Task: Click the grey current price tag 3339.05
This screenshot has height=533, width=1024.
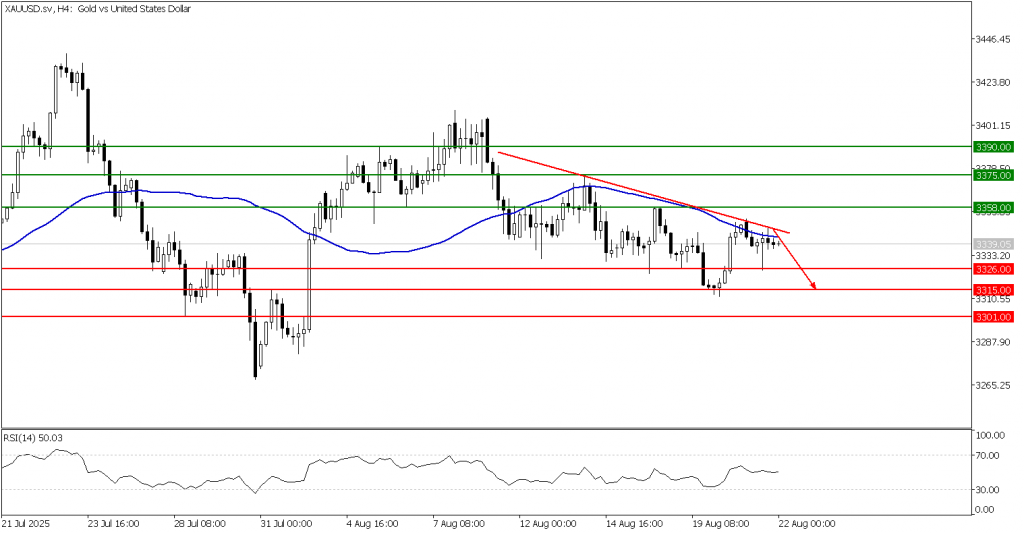Action: click(x=994, y=243)
